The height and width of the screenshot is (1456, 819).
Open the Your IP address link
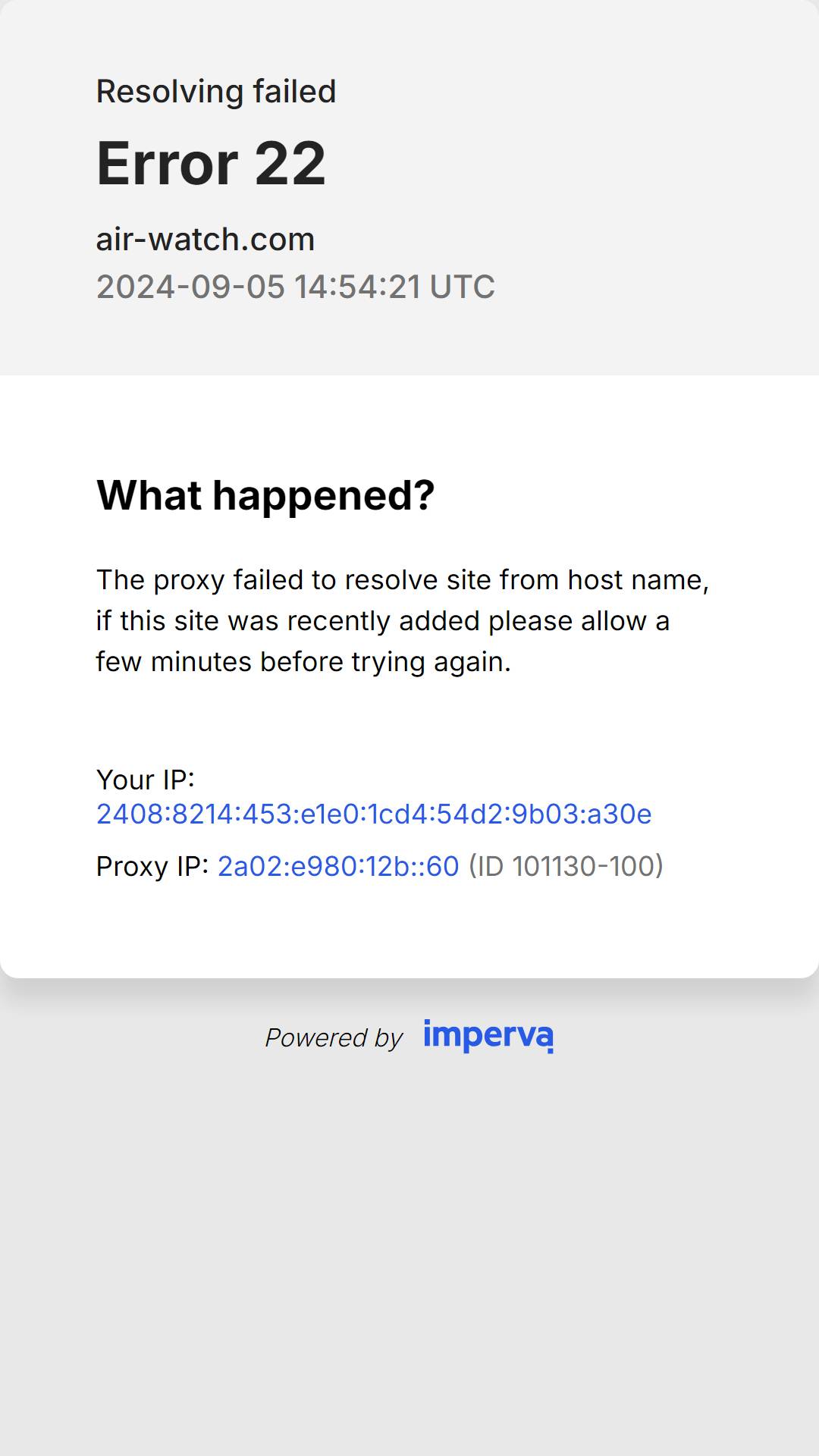pyautogui.click(x=374, y=814)
